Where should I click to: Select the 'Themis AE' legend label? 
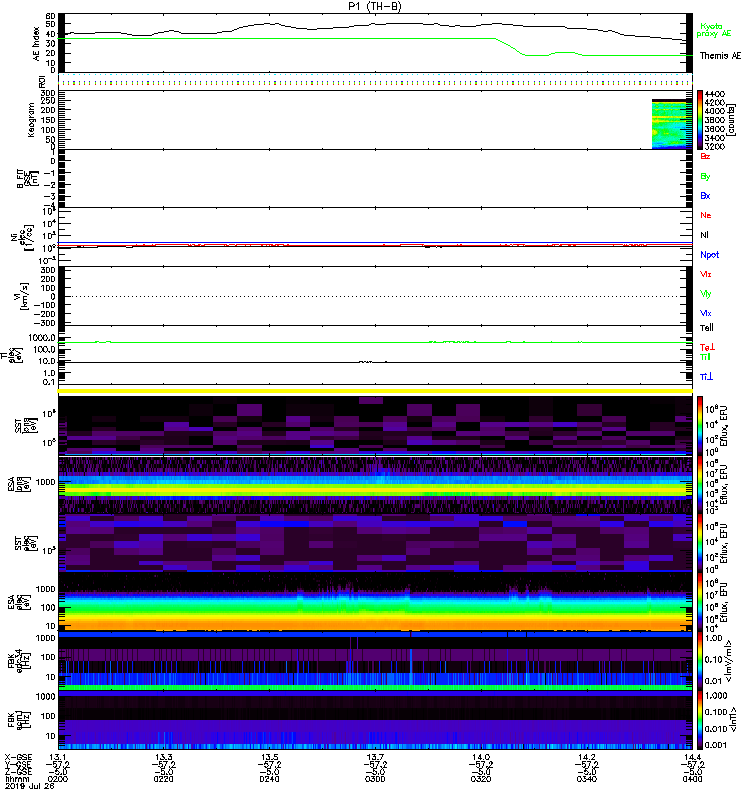[x=720, y=56]
